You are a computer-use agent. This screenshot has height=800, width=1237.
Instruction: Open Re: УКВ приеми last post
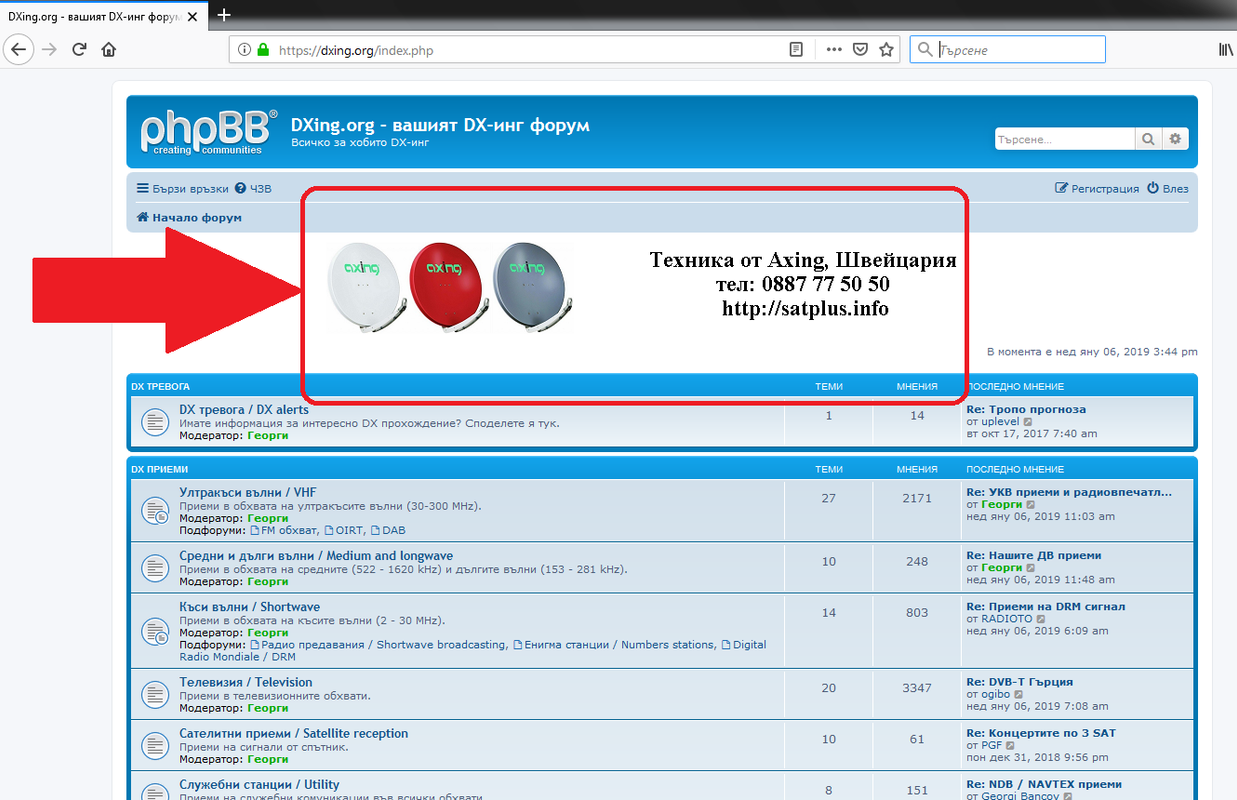(1069, 492)
